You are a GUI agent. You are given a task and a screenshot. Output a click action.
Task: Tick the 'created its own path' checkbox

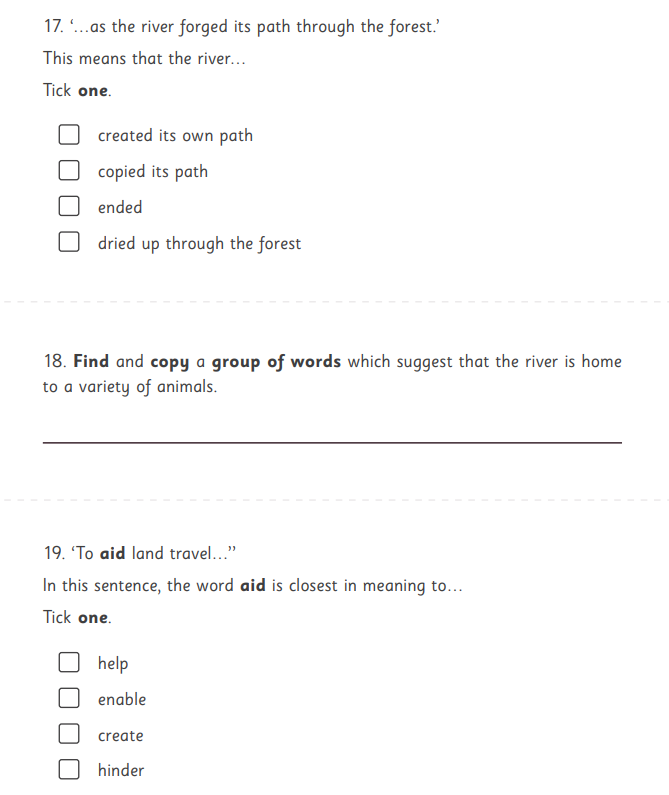tap(69, 135)
